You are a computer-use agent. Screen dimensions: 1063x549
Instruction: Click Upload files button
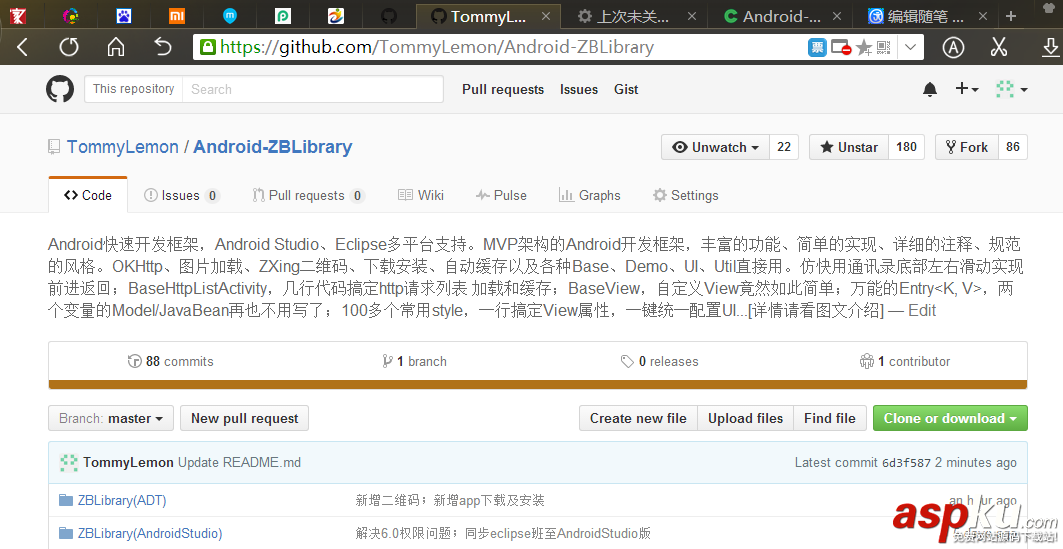click(x=746, y=418)
